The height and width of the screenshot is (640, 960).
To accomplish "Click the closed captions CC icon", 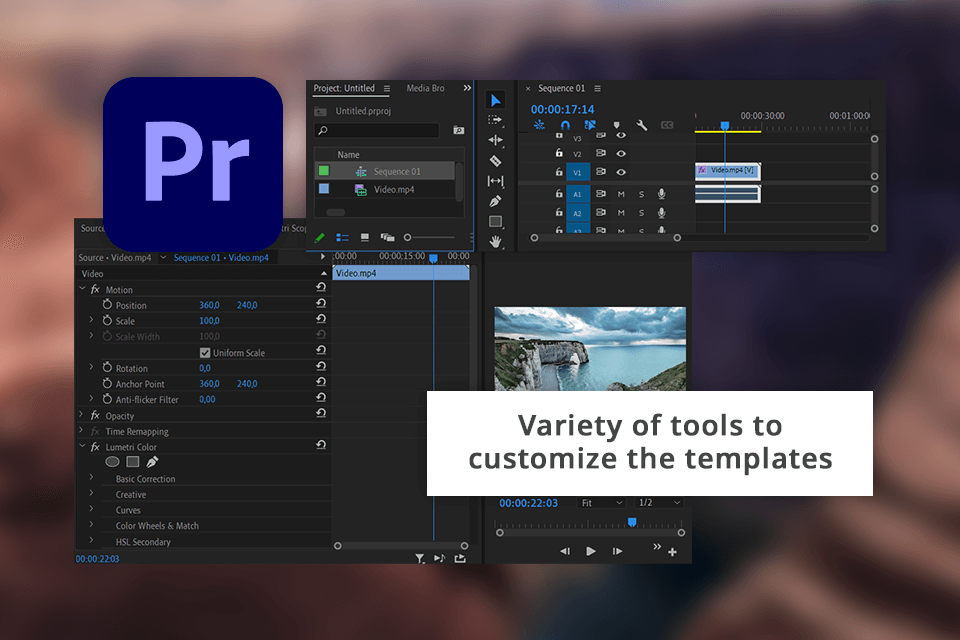I will [x=667, y=125].
